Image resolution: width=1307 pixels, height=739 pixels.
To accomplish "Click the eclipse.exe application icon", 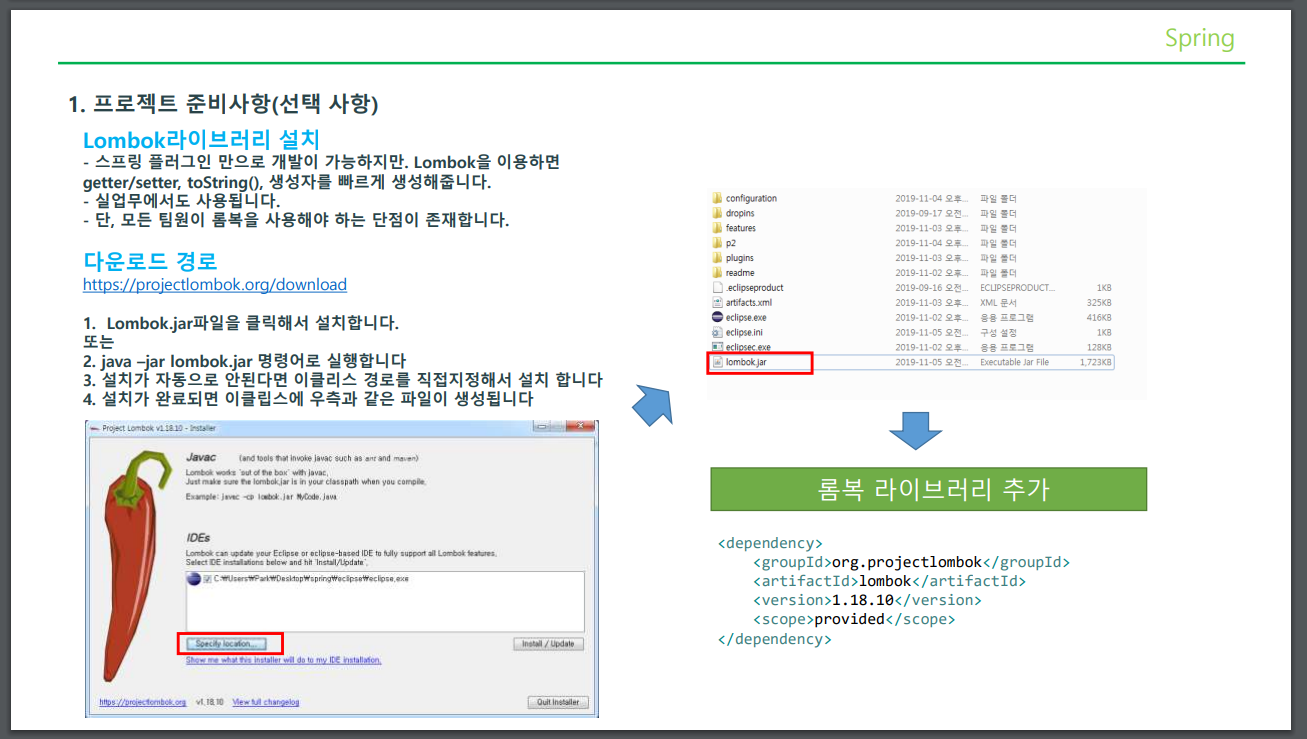I will [717, 317].
